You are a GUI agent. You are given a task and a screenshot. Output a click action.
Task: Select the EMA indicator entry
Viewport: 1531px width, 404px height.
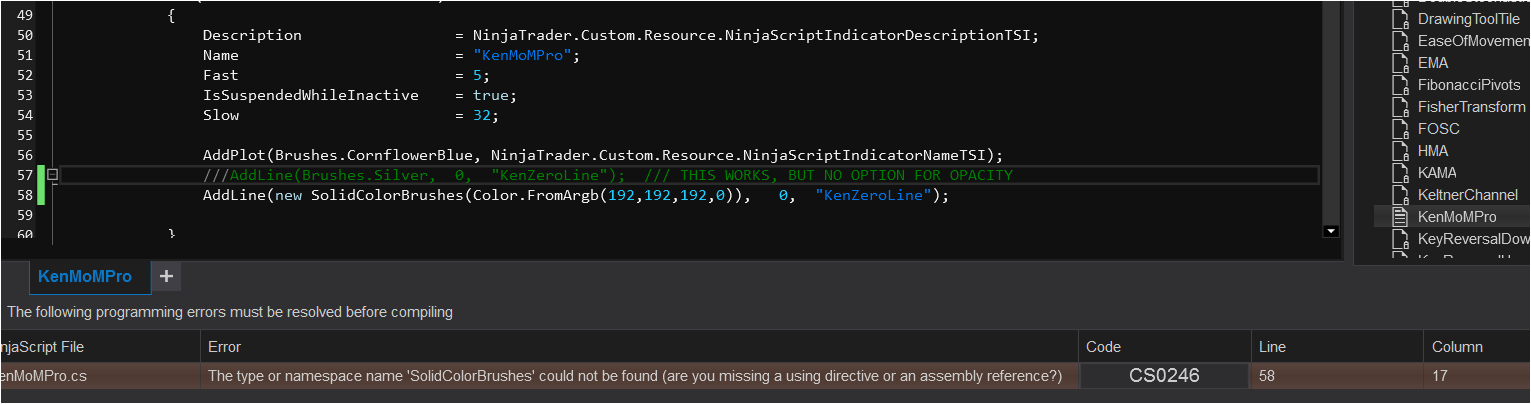(x=1433, y=63)
